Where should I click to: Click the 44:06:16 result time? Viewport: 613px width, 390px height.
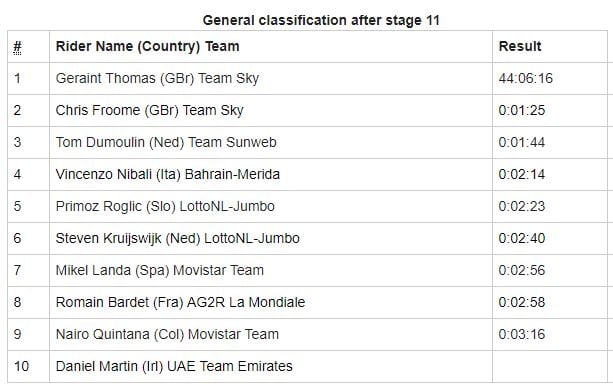tap(525, 78)
